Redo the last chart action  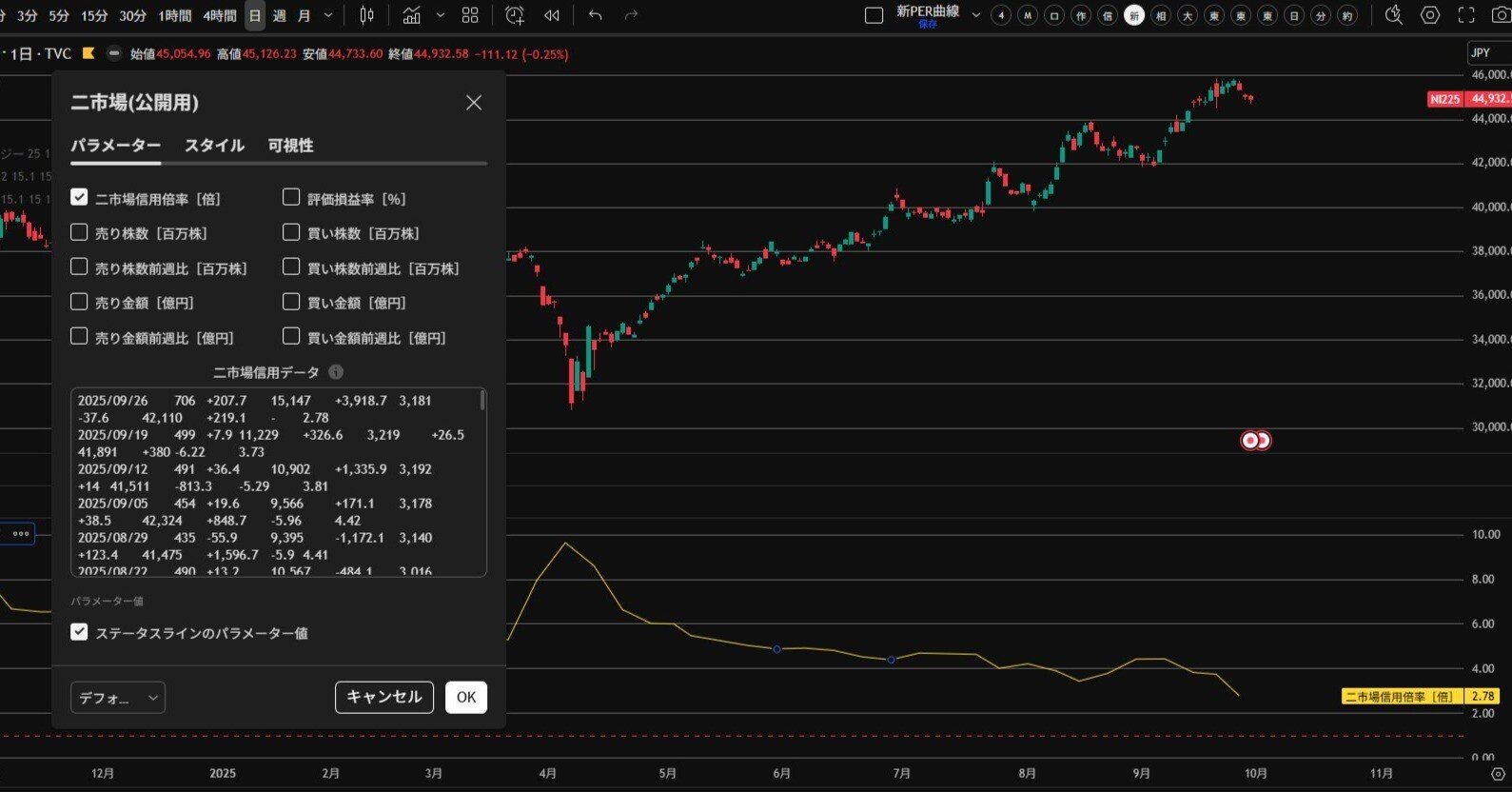[x=631, y=15]
